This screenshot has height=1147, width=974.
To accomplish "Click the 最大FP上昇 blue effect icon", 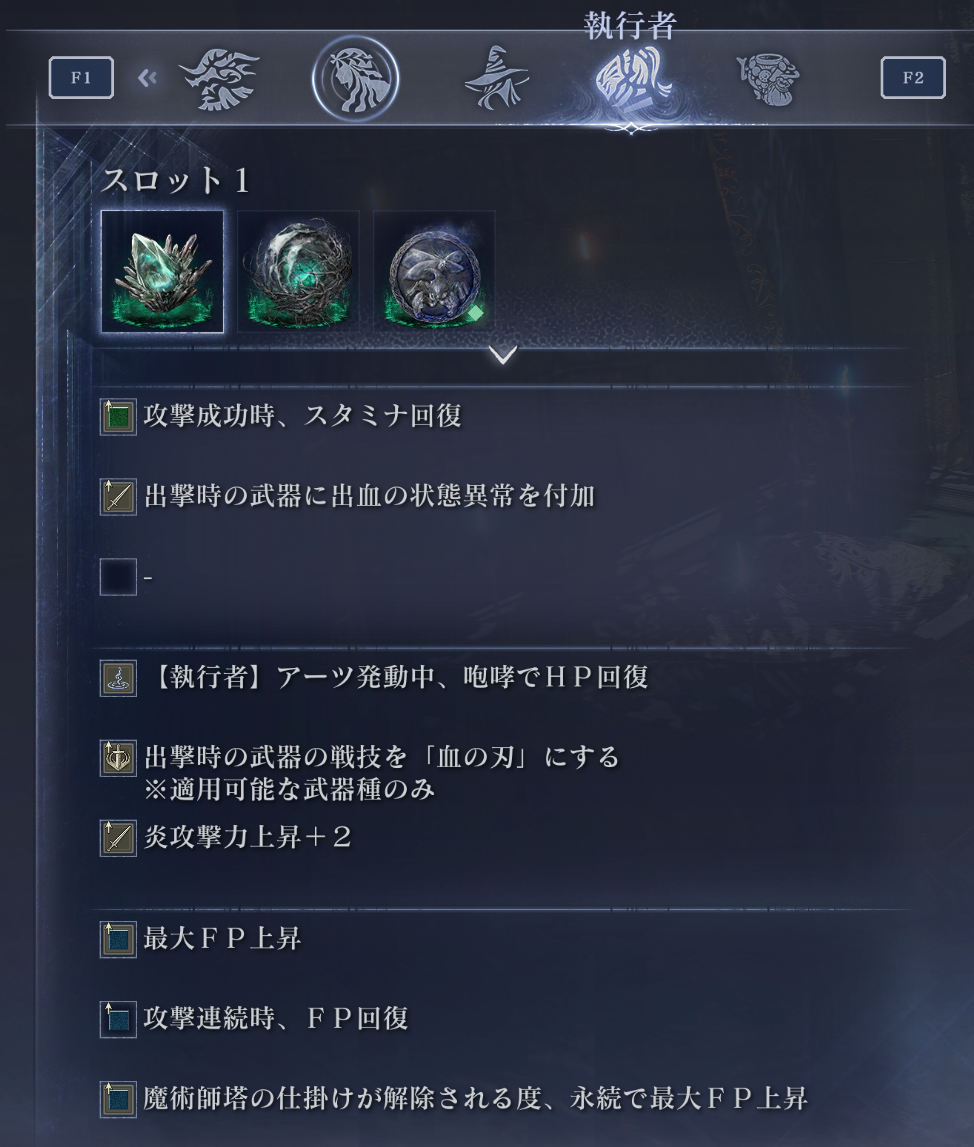I will pyautogui.click(x=118, y=939).
